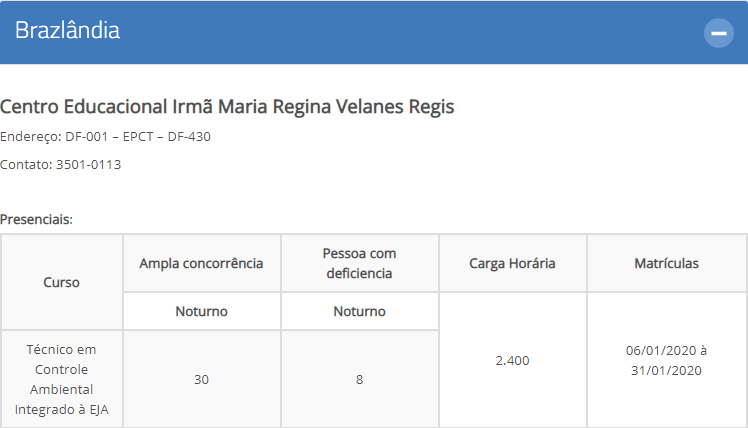Viewport: 748px width, 428px height.
Task: Collapse the Brazlândia section with minus icon
Action: (x=718, y=33)
